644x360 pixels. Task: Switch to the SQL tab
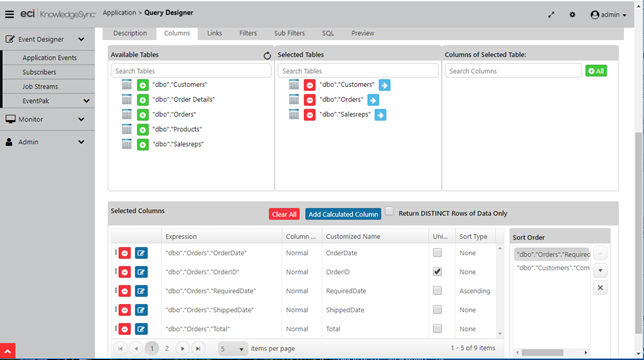pos(328,33)
